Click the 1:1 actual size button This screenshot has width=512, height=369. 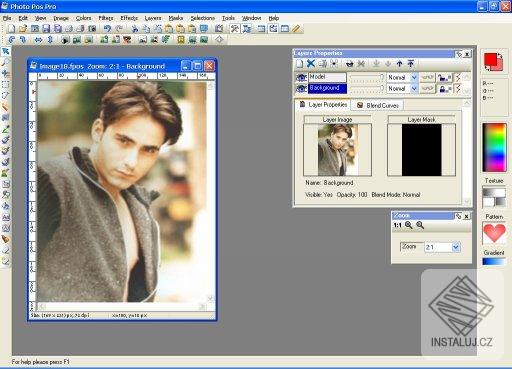tap(397, 225)
